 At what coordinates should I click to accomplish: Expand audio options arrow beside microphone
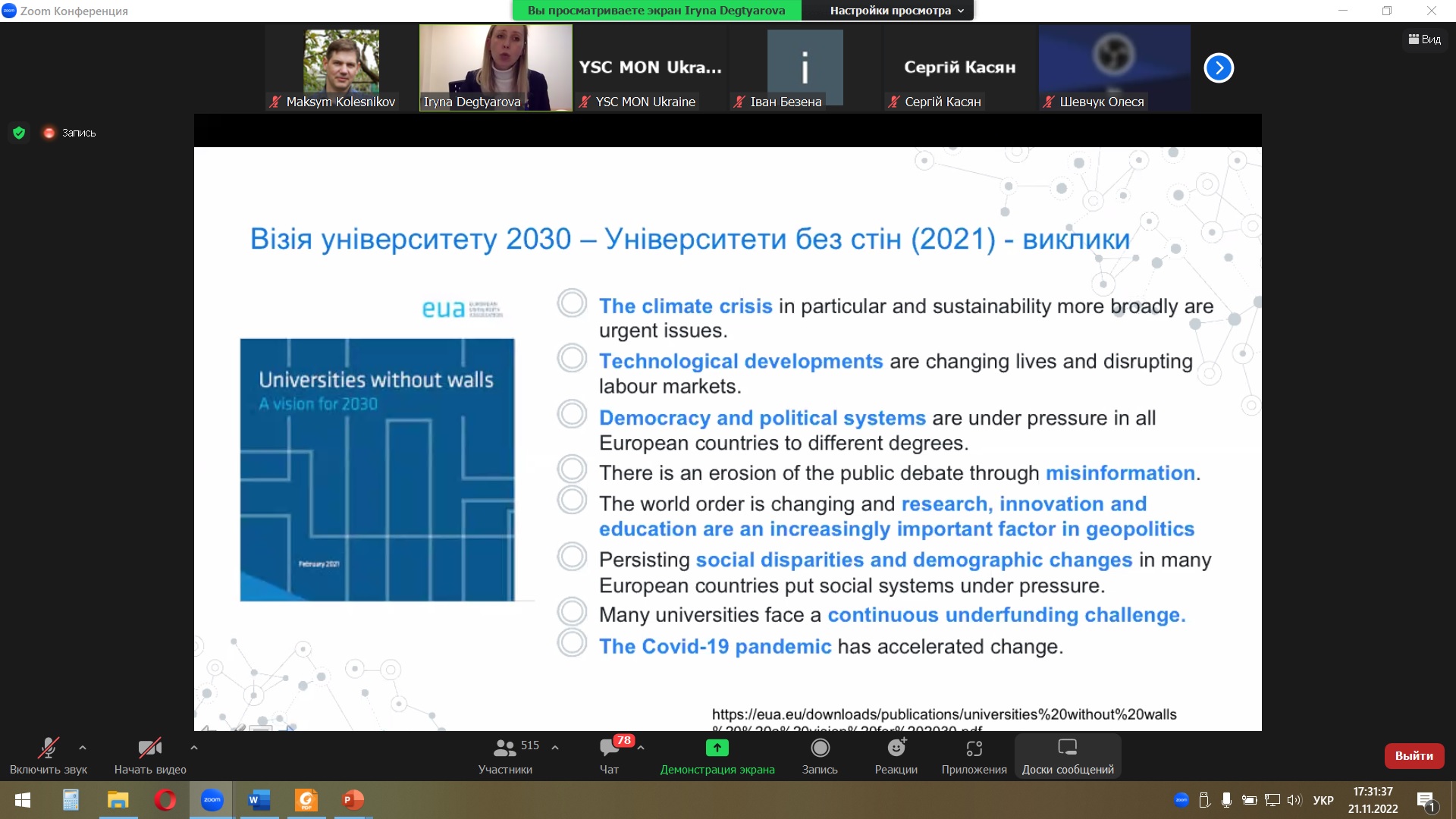(x=83, y=748)
